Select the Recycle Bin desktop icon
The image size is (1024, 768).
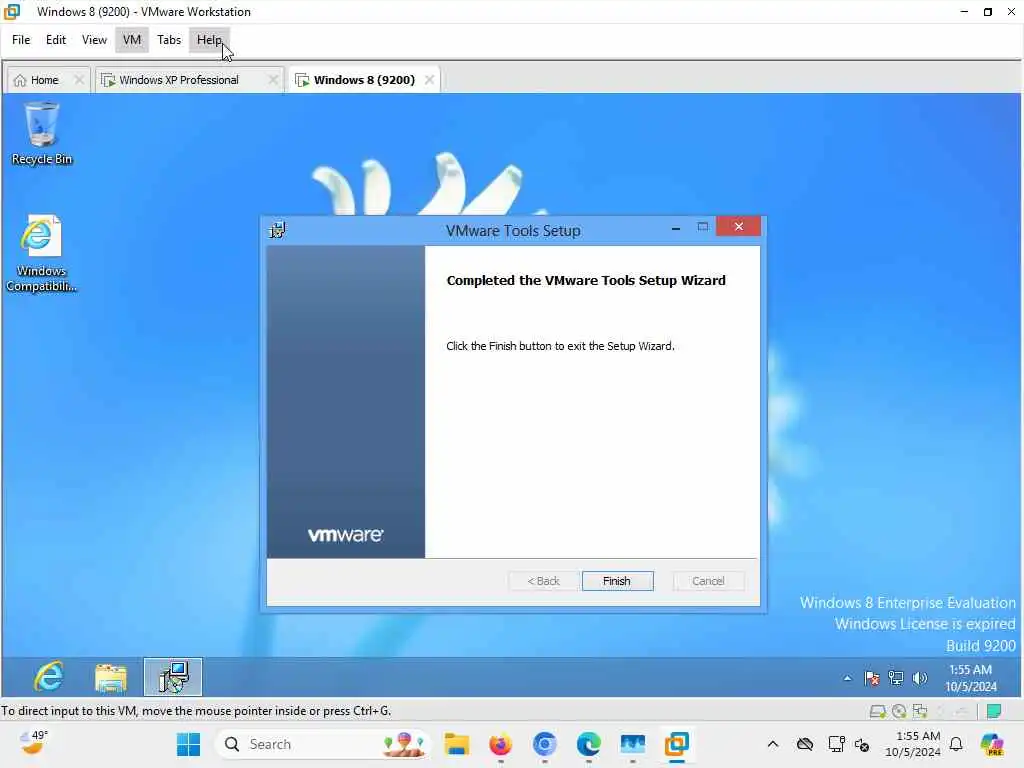coord(42,133)
